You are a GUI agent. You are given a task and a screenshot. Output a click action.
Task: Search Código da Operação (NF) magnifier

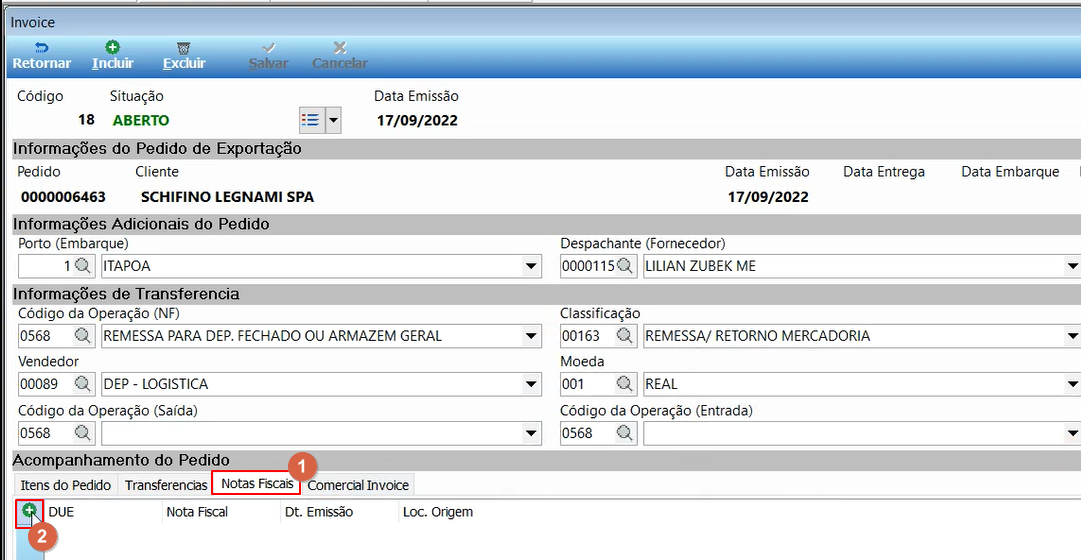83,336
